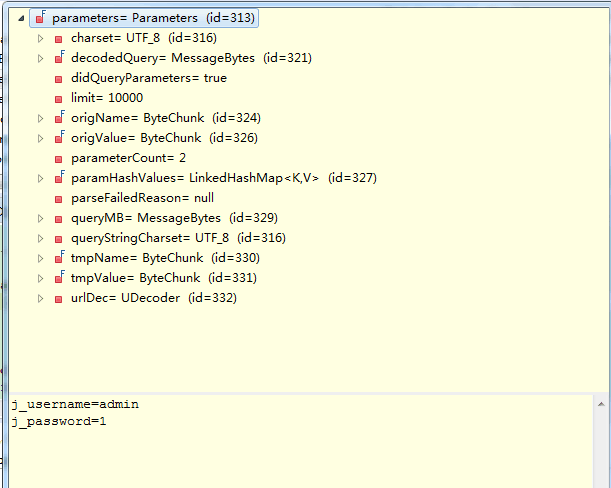611x488 pixels.
Task: Select 'decodedQuery= MessageBytes (id=321)' row
Action: coord(191,58)
